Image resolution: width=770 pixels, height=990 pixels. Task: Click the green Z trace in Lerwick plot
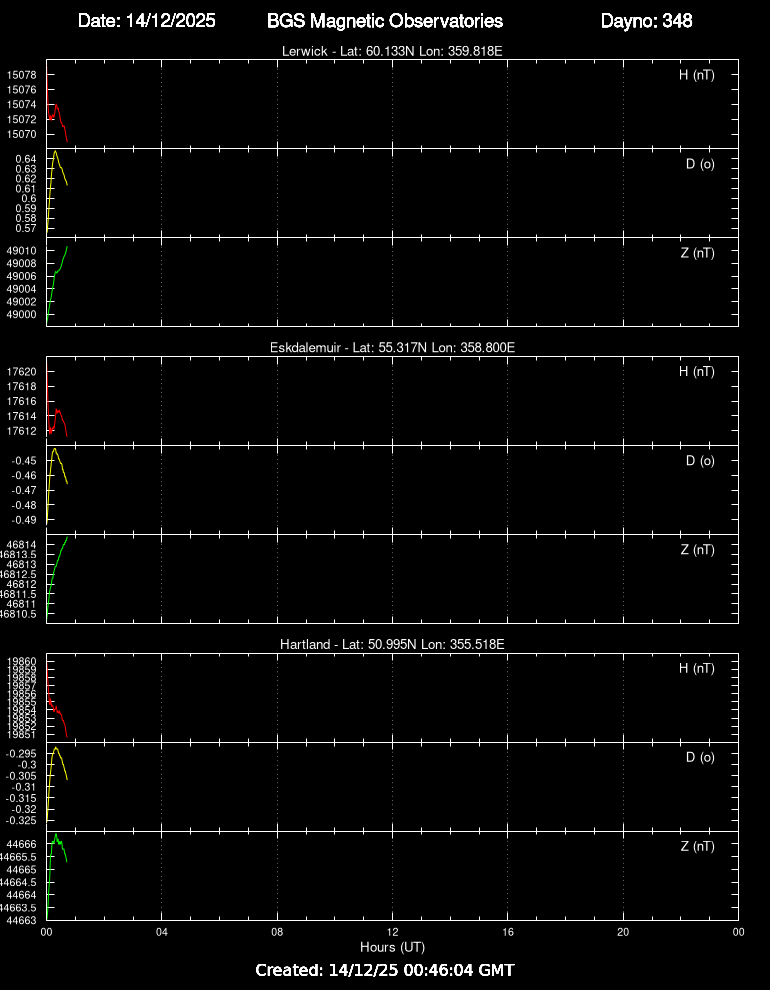click(60, 268)
